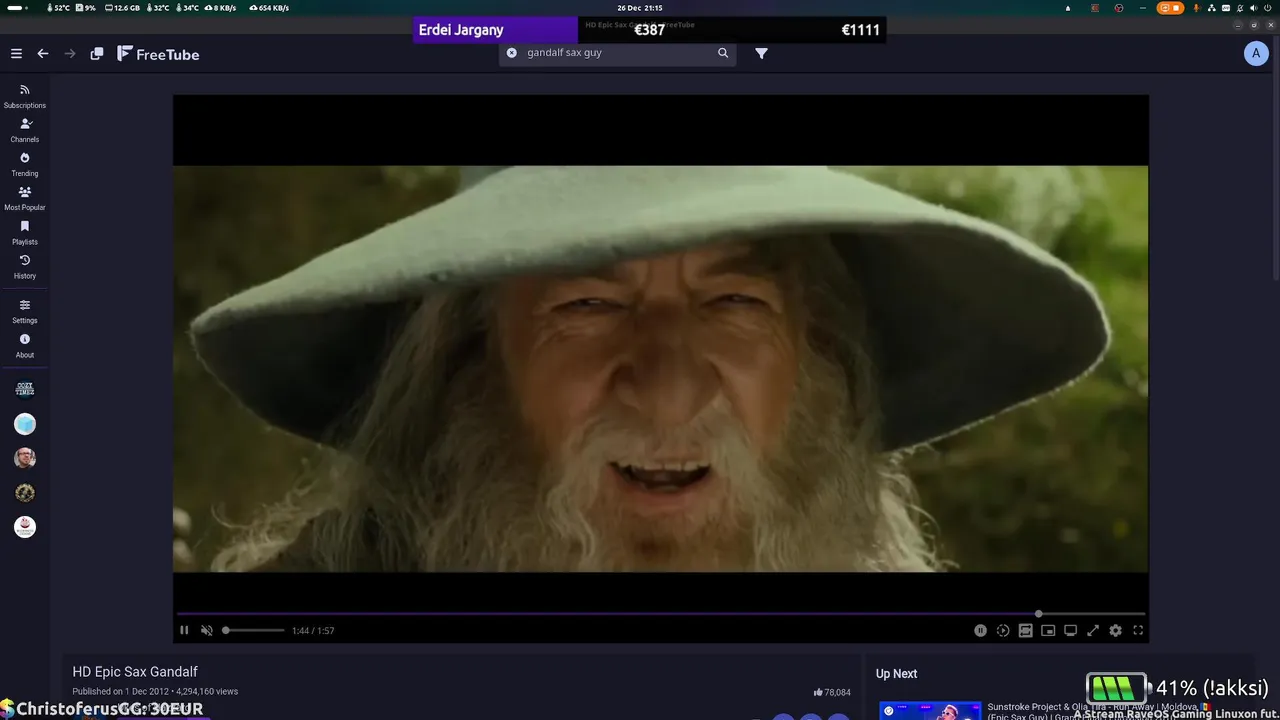The width and height of the screenshot is (1280, 720).
Task: Open the white and red channel avatar
Action: pyautogui.click(x=25, y=526)
